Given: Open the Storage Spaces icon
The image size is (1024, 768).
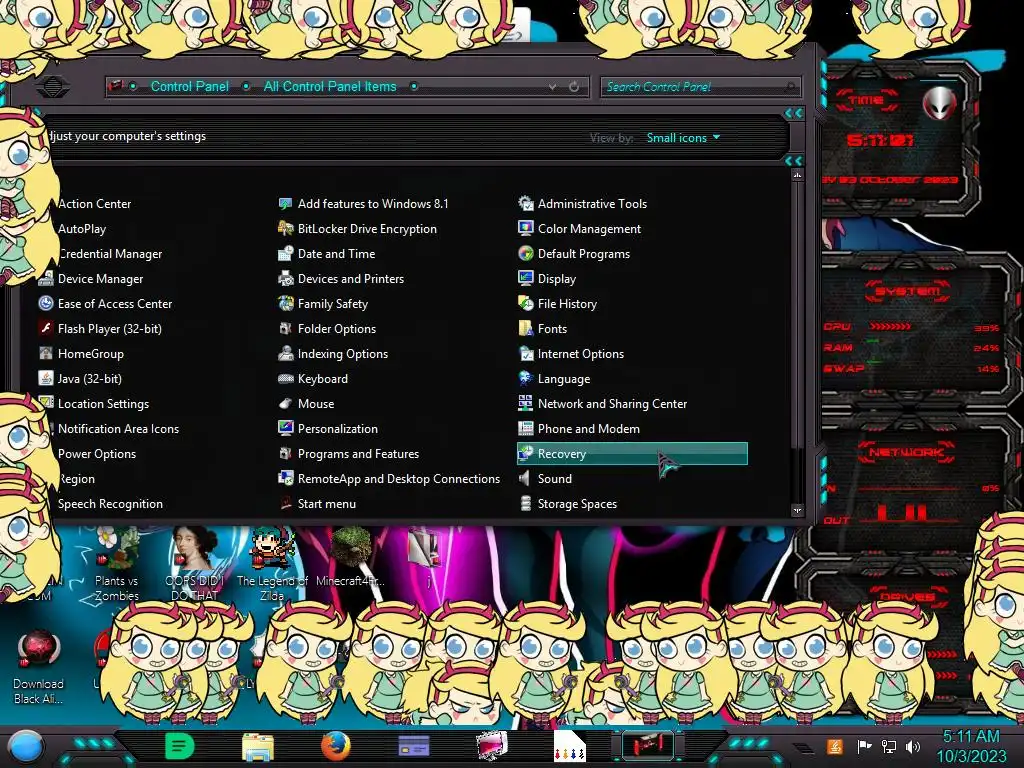Looking at the screenshot, I should (x=526, y=503).
